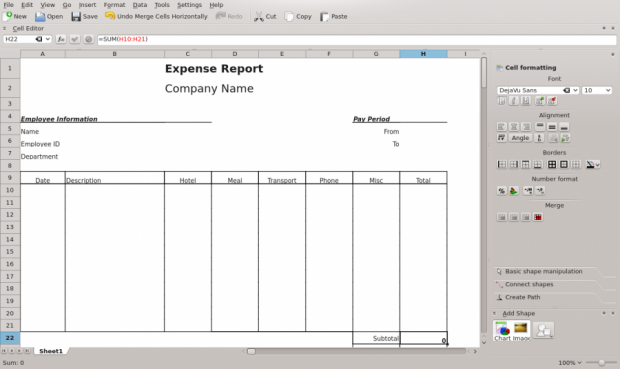Click the first Merge cells icon
The width and height of the screenshot is (620, 369).
tap(501, 217)
